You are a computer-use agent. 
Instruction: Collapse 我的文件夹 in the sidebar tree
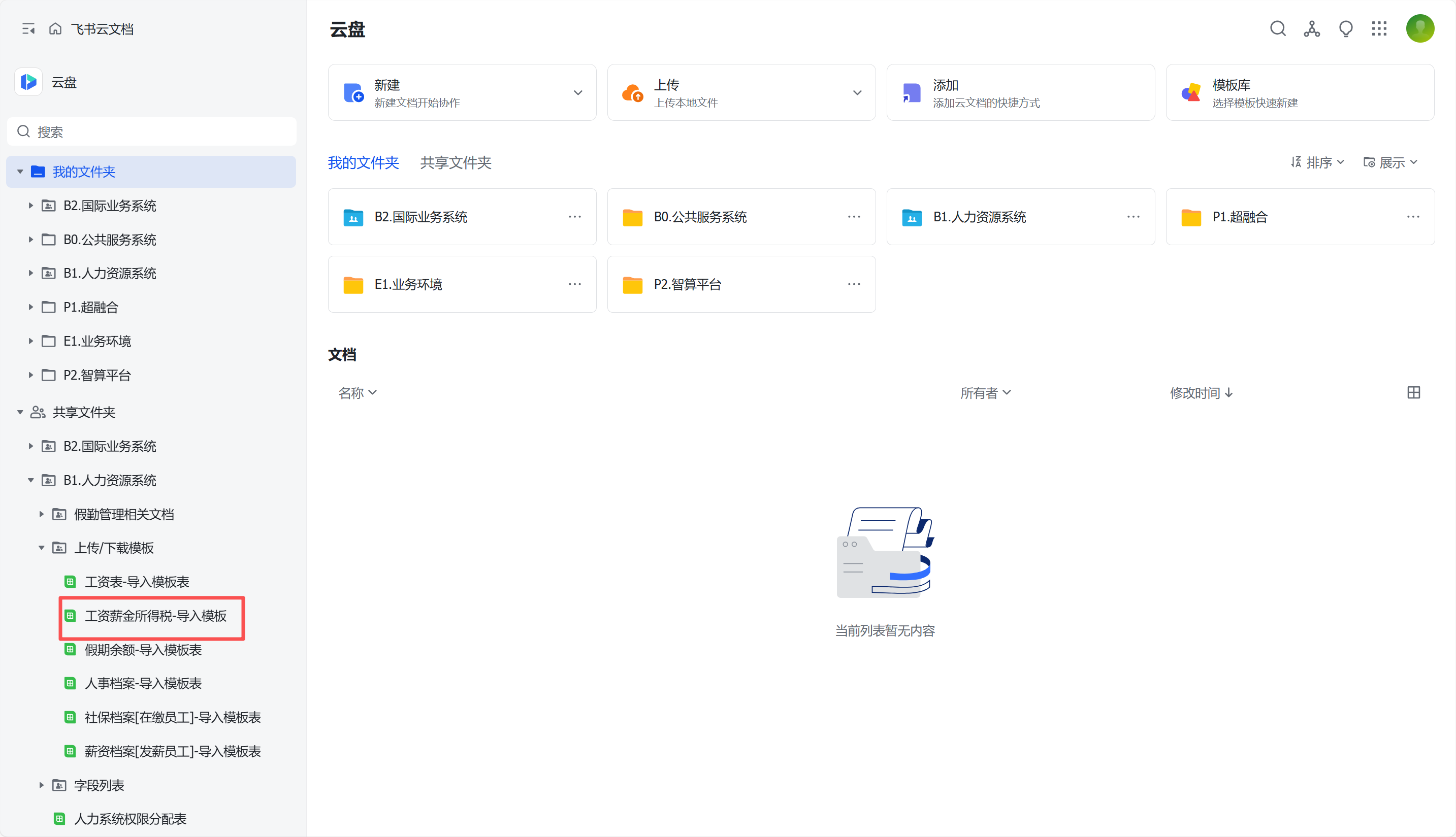pos(20,172)
